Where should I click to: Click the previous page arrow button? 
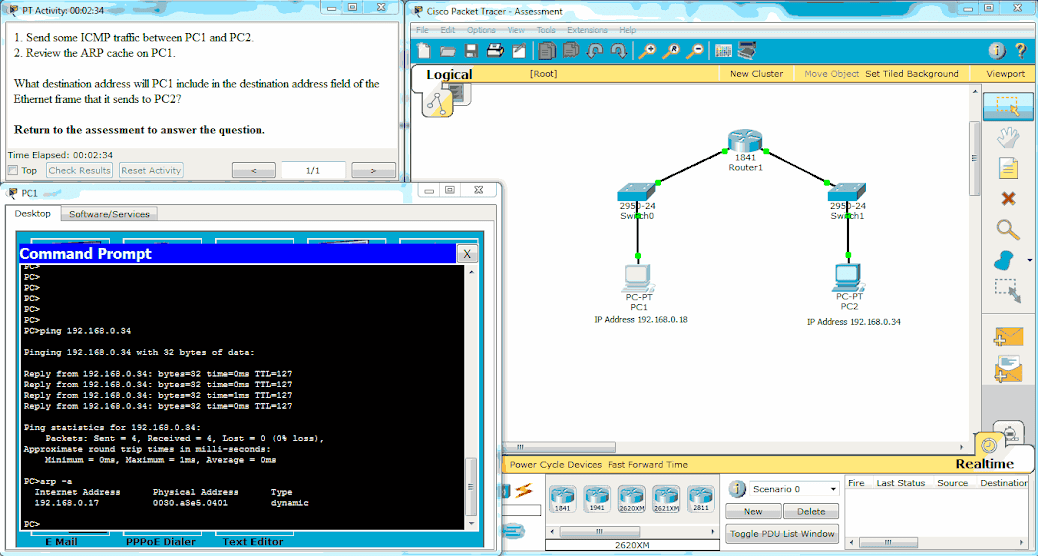[x=254, y=170]
